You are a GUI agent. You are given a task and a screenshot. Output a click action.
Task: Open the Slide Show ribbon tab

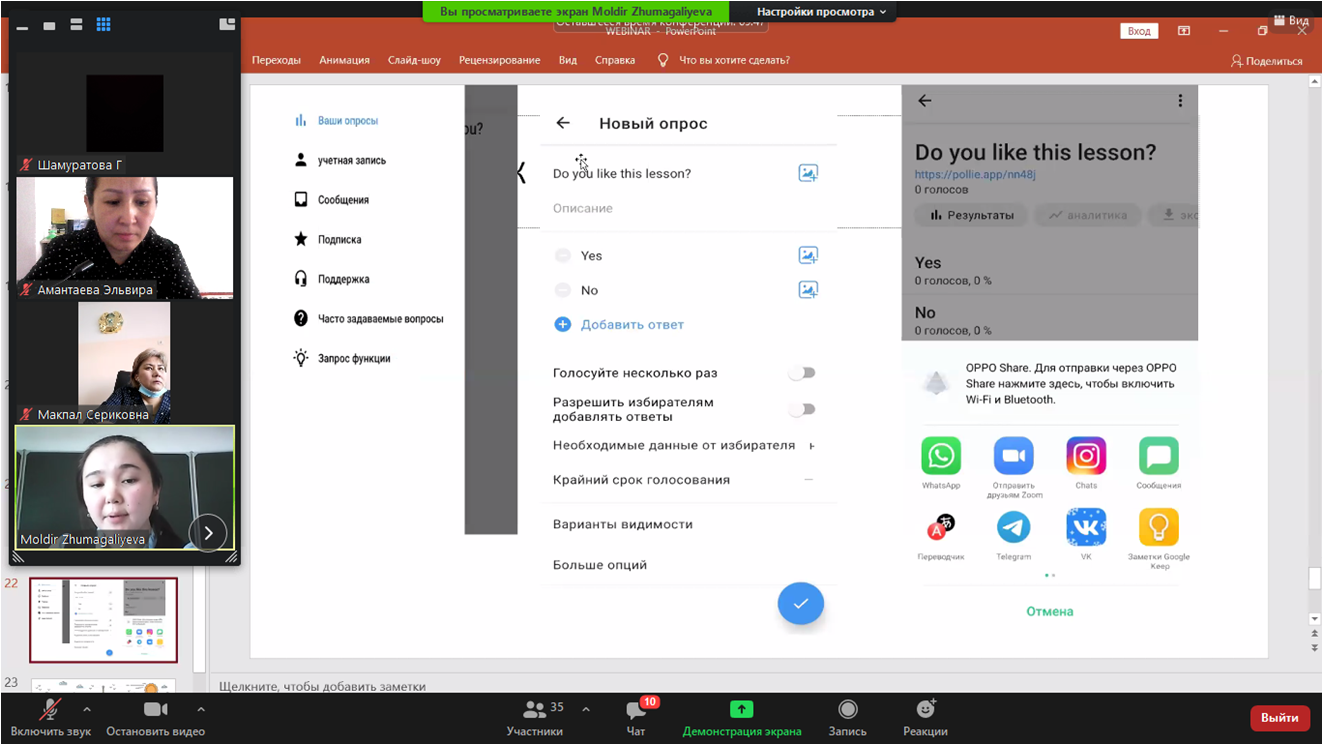tap(414, 60)
